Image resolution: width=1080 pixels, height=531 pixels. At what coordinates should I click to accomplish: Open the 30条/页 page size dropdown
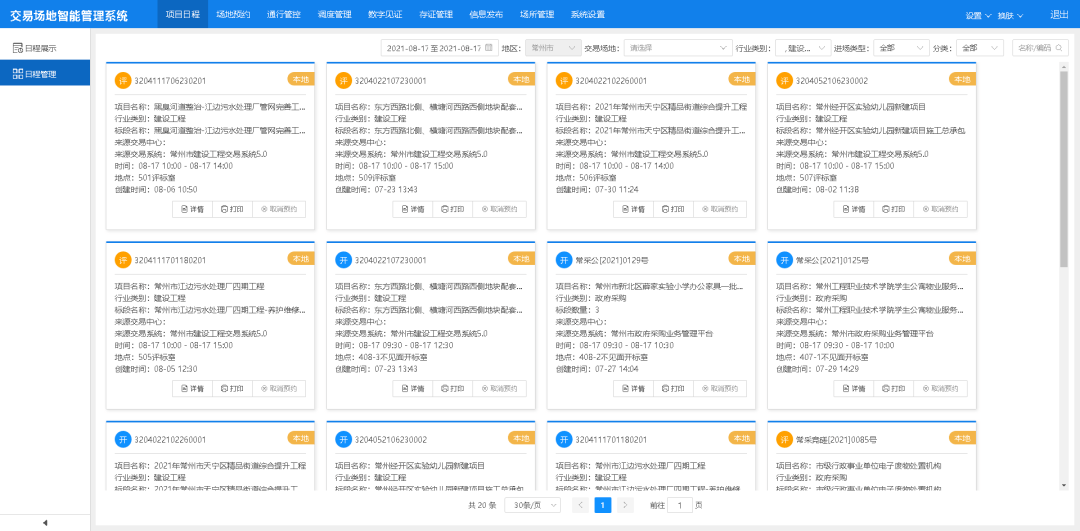click(532, 505)
